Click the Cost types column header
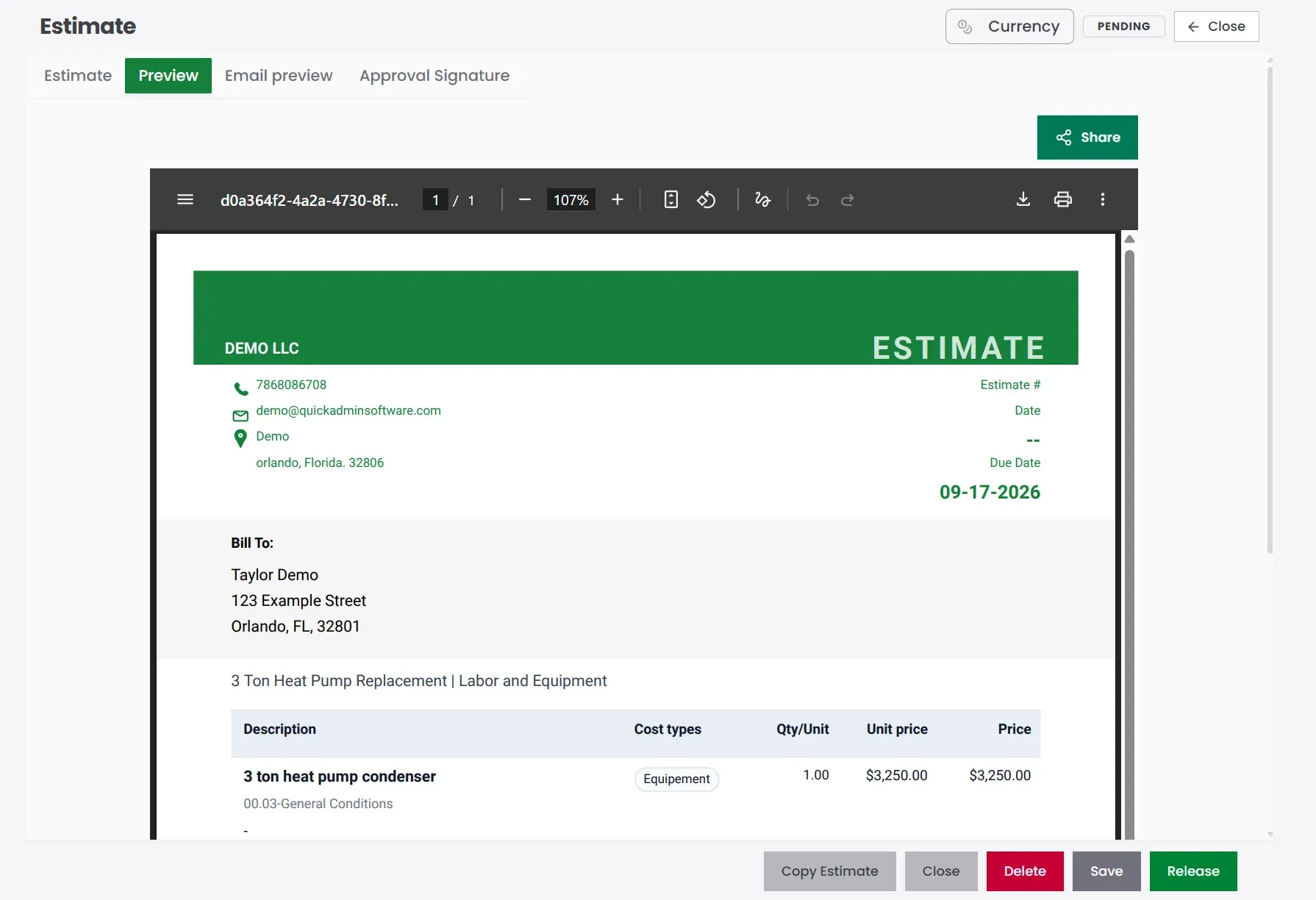Viewport: 1316px width, 900px height. pyautogui.click(x=668, y=729)
